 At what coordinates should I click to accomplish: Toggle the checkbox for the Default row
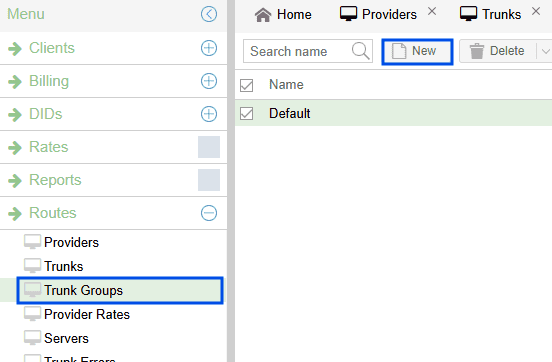pyautogui.click(x=246, y=113)
